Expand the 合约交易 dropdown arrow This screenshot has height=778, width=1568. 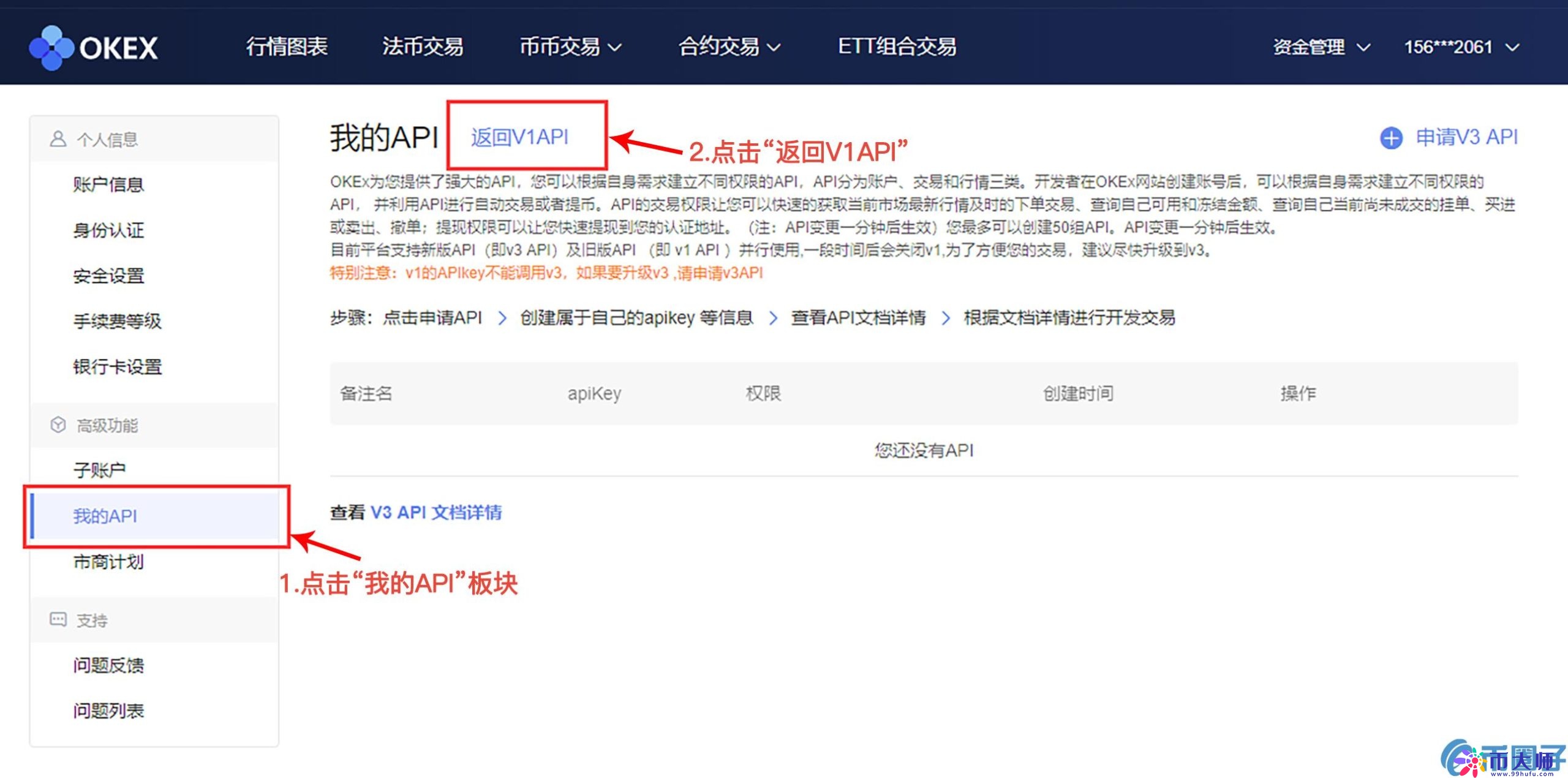point(774,48)
